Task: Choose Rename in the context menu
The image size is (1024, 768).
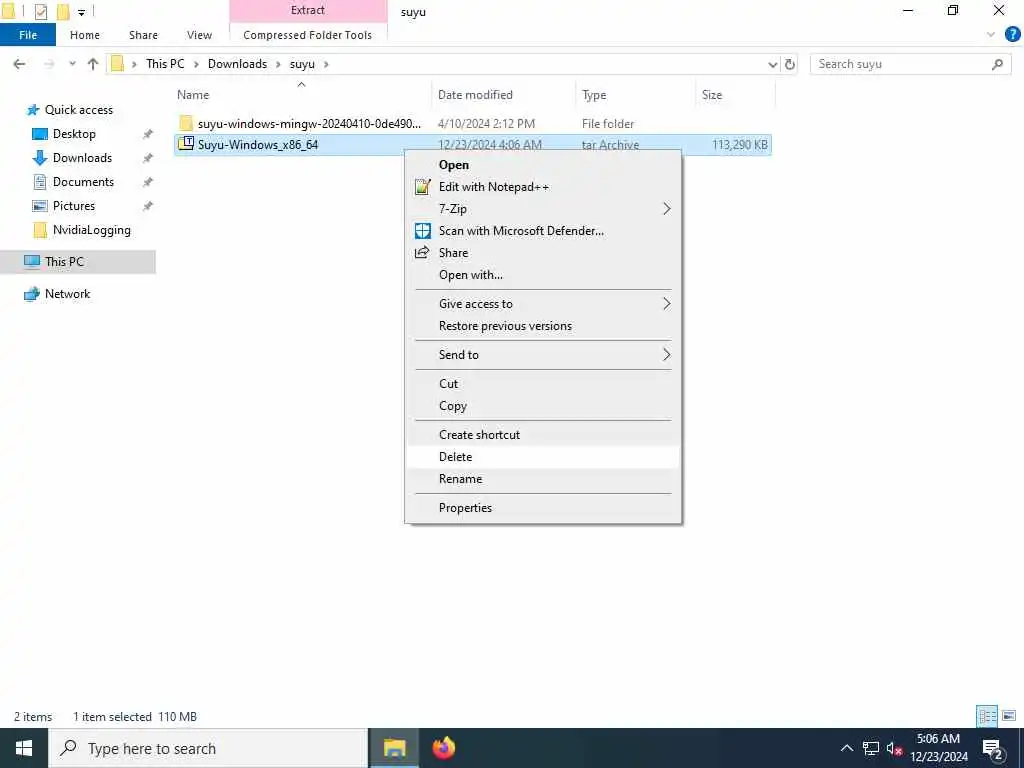Action: 543,479
